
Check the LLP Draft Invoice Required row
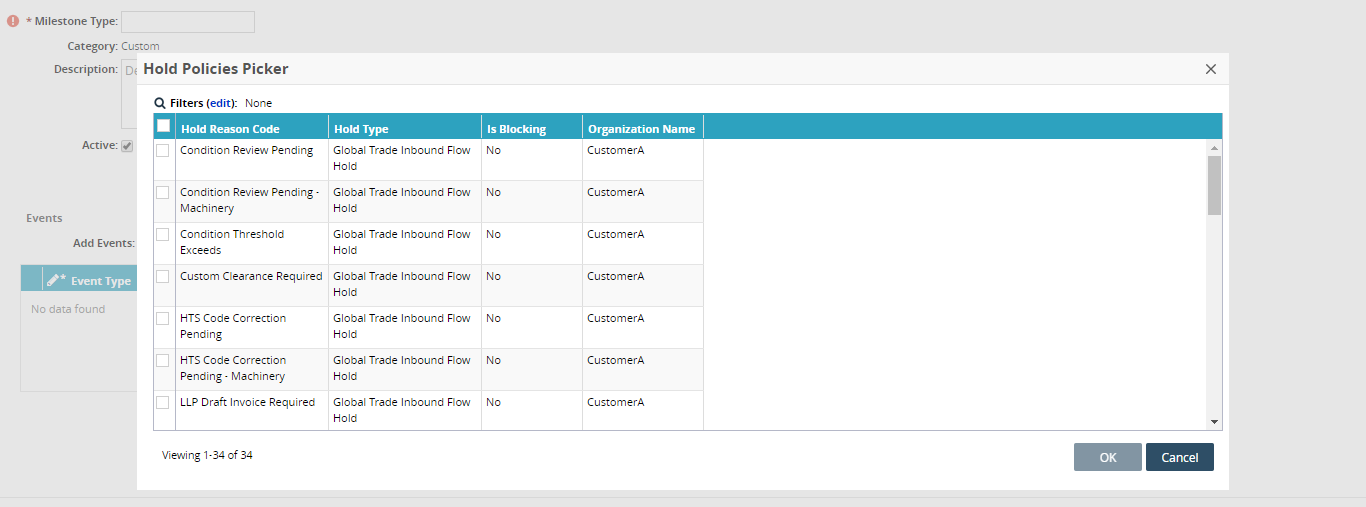coord(162,403)
